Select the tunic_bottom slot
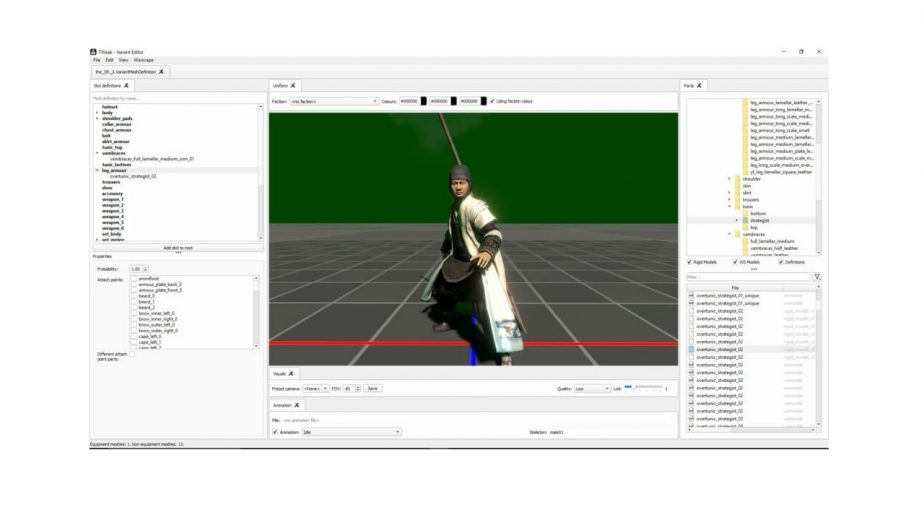This screenshot has height=520, width=924. pyautogui.click(x=116, y=165)
